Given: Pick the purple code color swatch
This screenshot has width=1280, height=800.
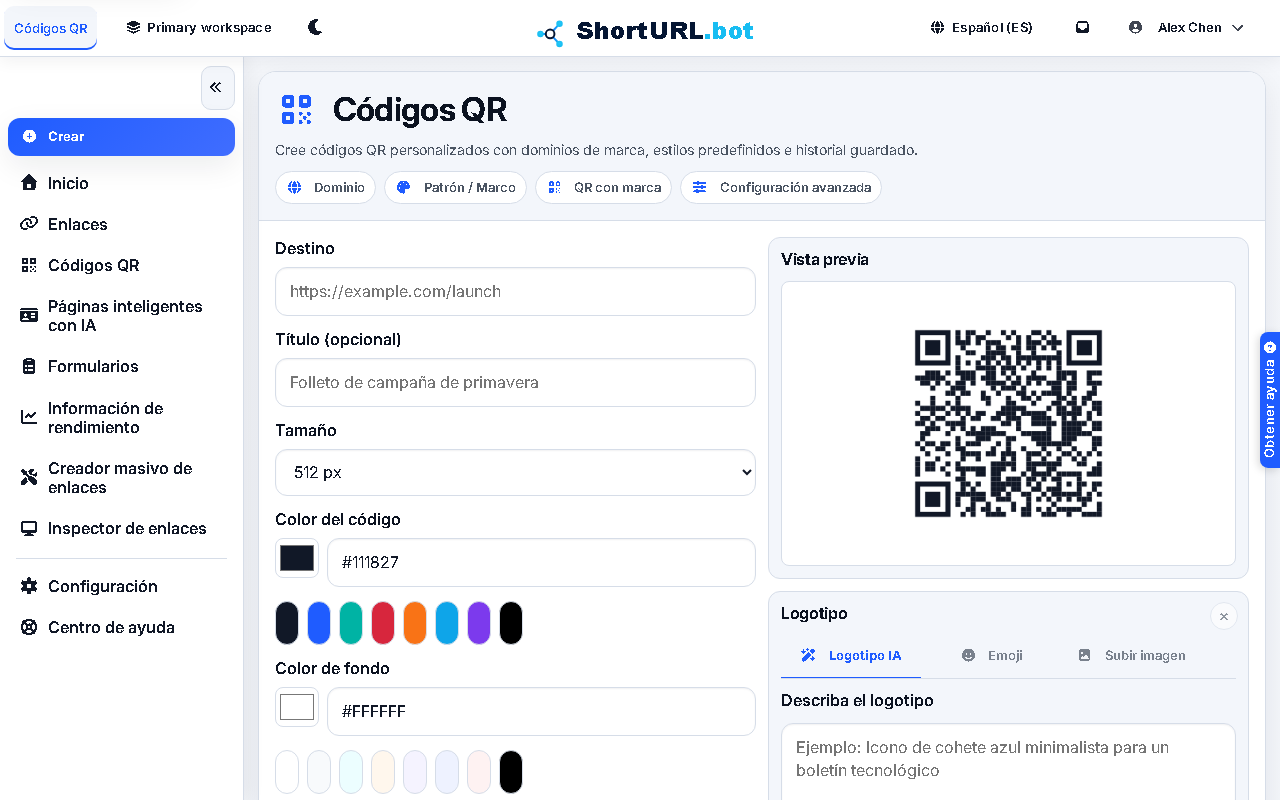Looking at the screenshot, I should [x=479, y=623].
